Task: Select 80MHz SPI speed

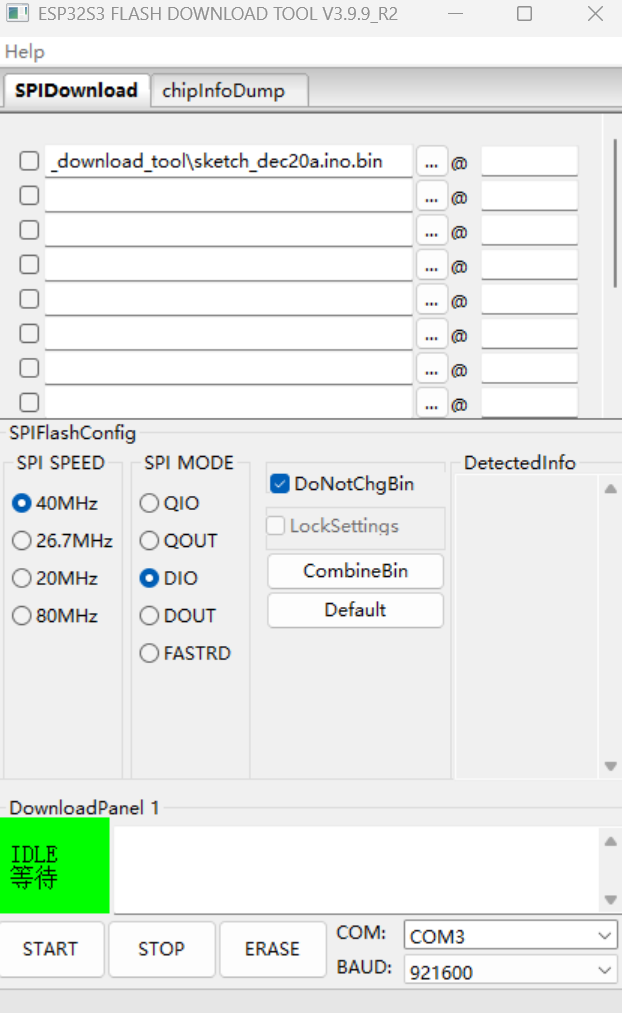Action: click(x=56, y=616)
